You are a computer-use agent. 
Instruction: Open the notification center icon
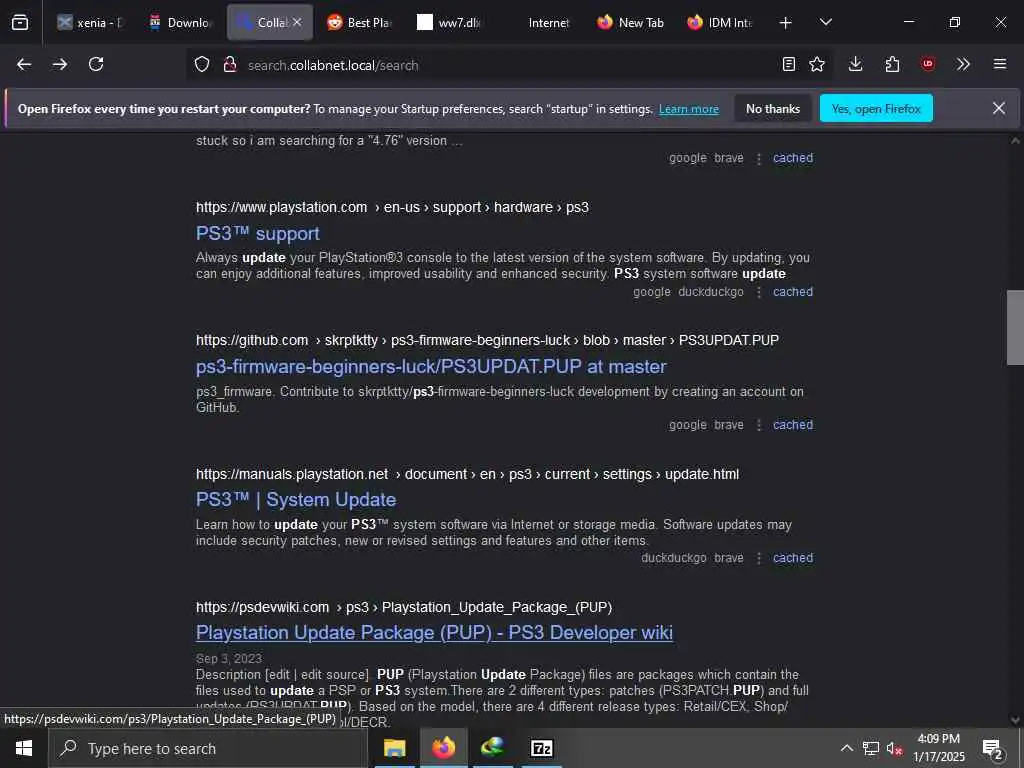click(993, 748)
